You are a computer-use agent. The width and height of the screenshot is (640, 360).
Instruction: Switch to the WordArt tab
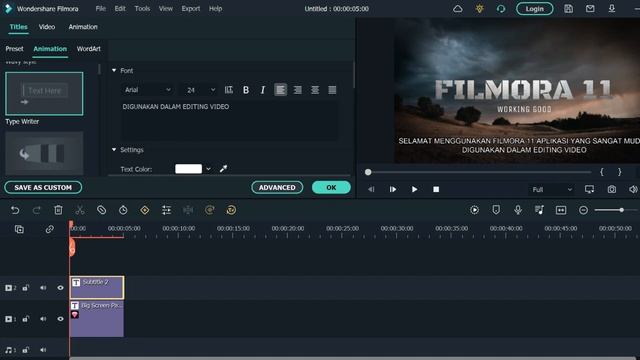point(89,49)
